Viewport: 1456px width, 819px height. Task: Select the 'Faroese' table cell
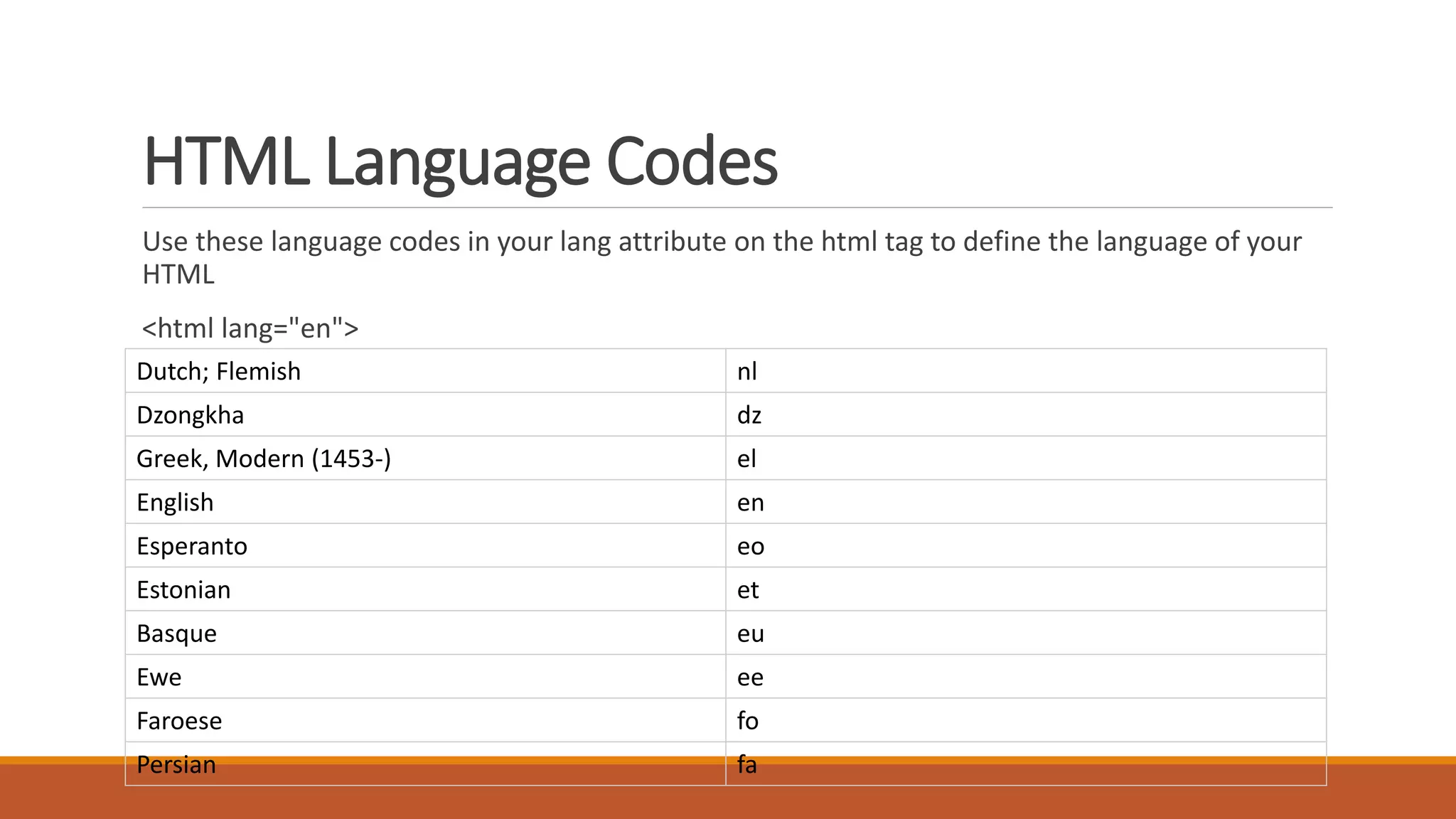(x=425, y=721)
